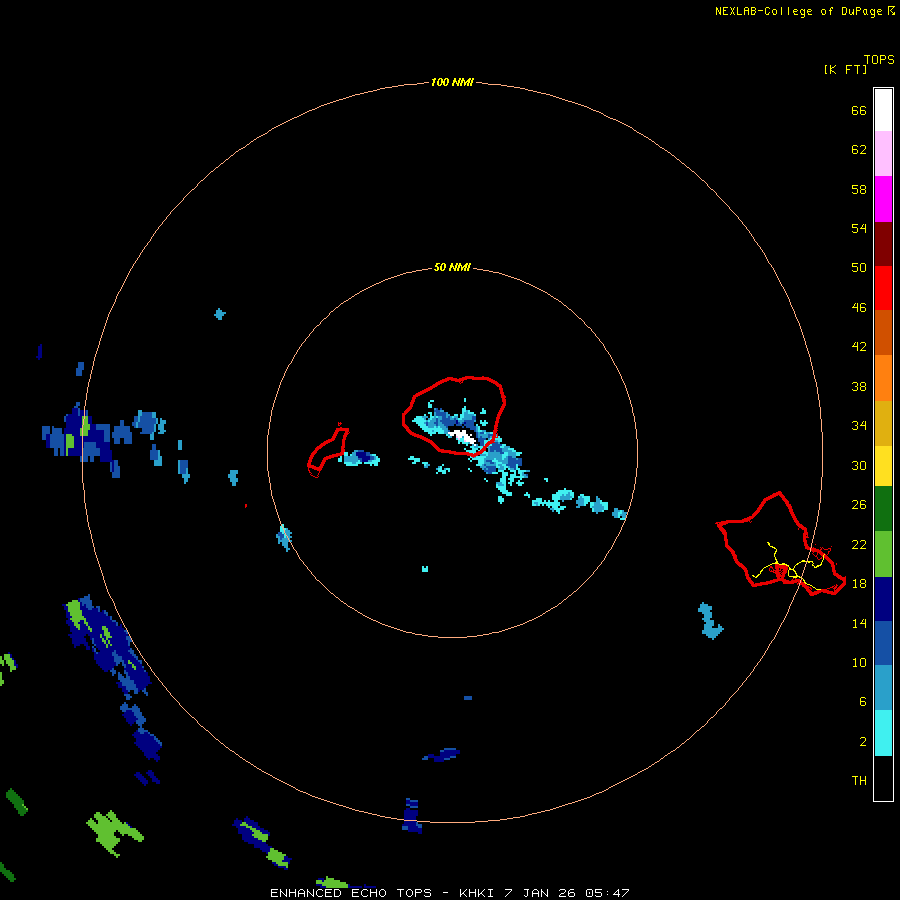Click the legend value 6
This screenshot has width=900, height=900.
(863, 701)
